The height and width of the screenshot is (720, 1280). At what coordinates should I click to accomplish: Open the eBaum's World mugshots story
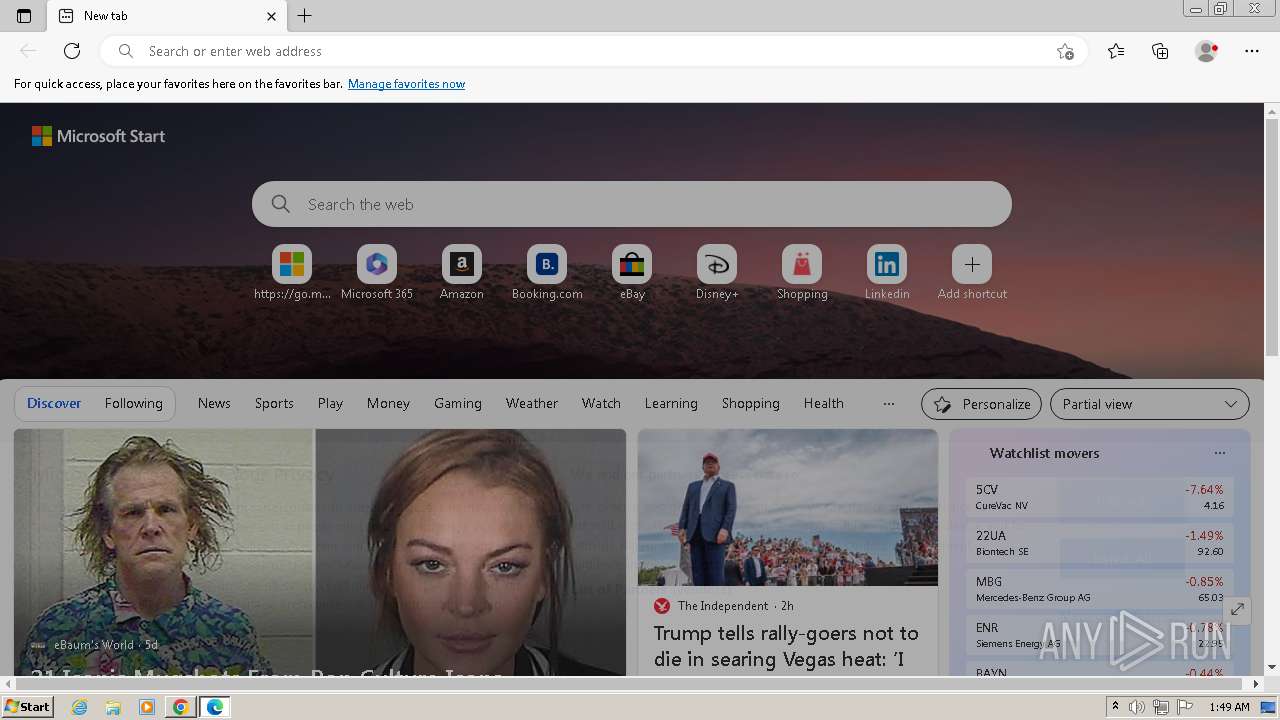(x=320, y=553)
